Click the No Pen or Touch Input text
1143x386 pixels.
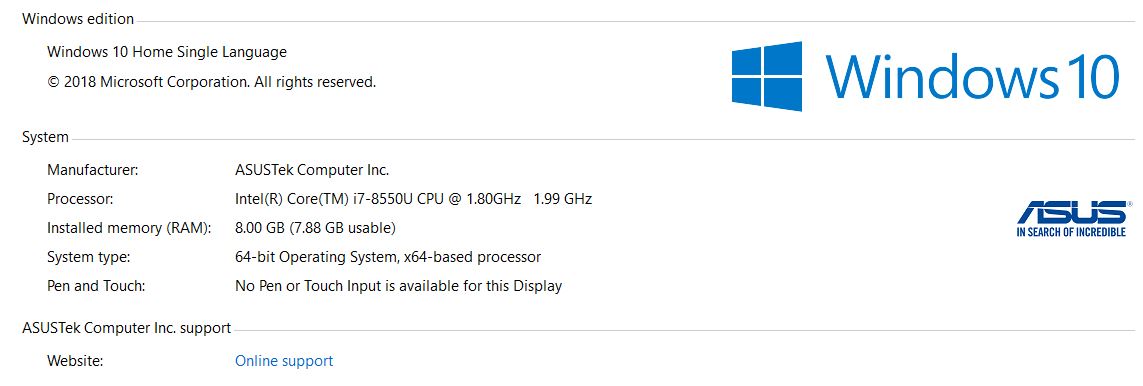click(399, 286)
